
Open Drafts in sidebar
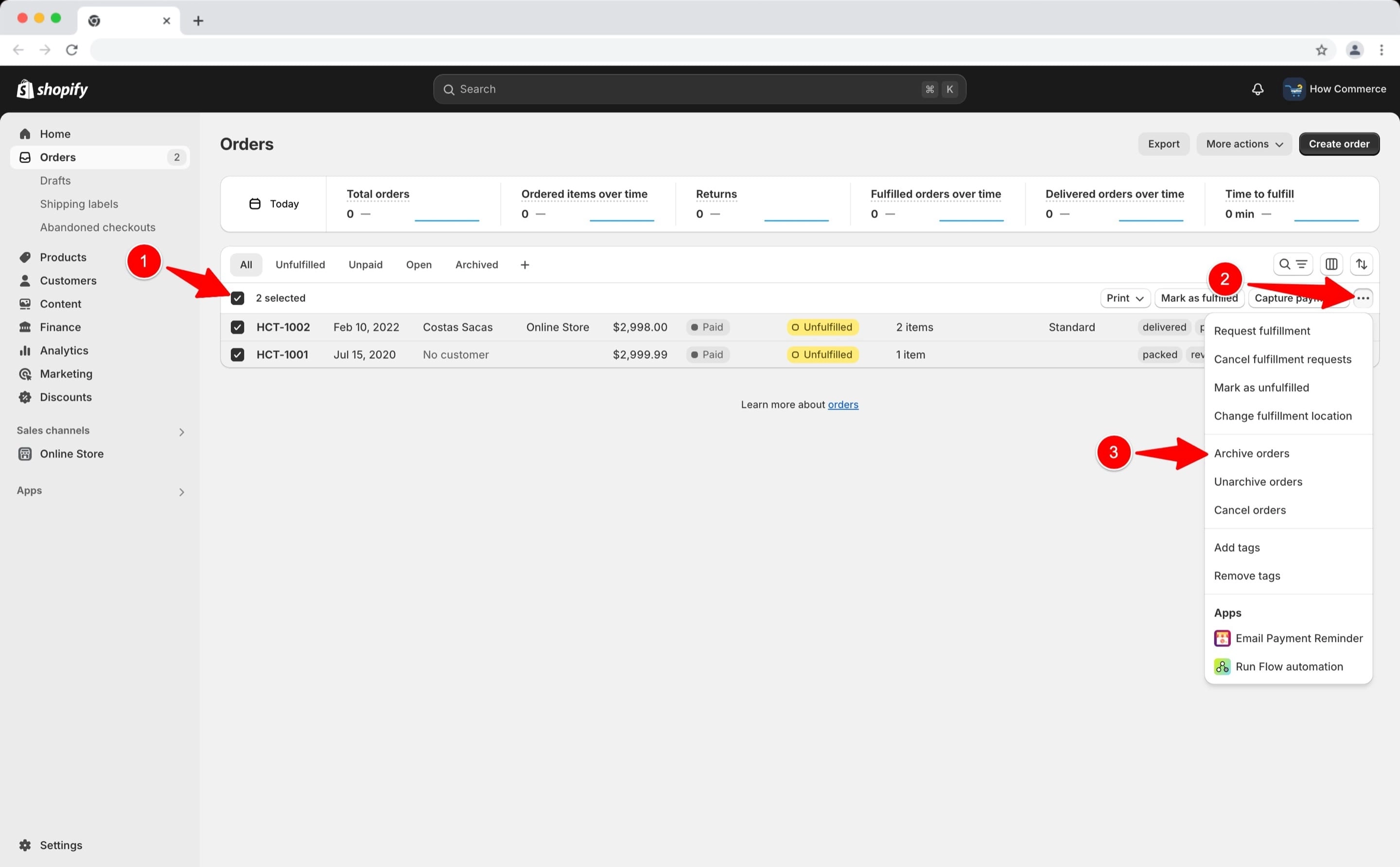tap(55, 181)
